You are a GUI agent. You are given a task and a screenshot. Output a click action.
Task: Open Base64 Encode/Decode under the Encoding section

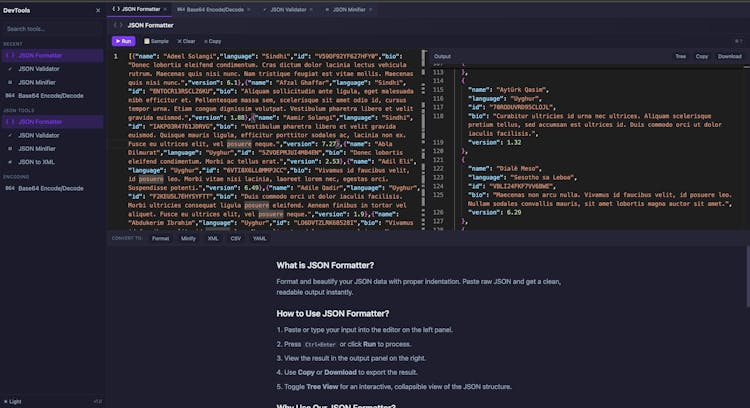[x=49, y=187]
